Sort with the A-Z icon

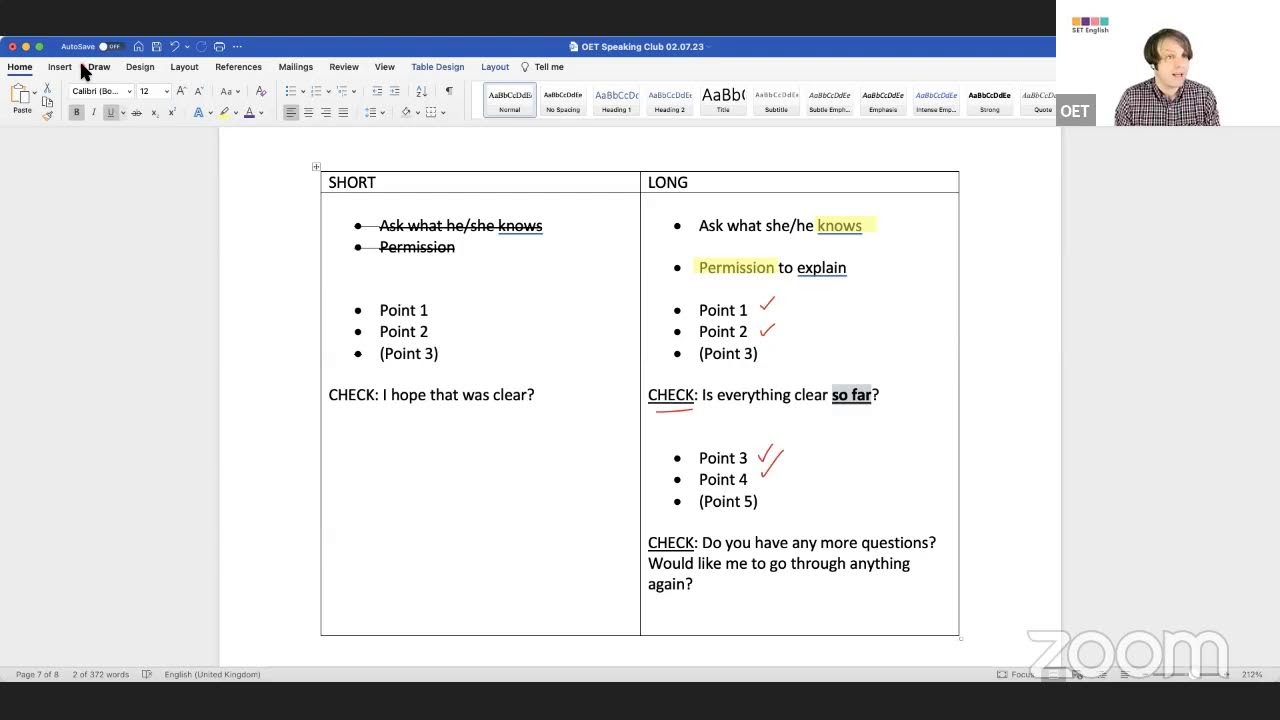(x=422, y=91)
